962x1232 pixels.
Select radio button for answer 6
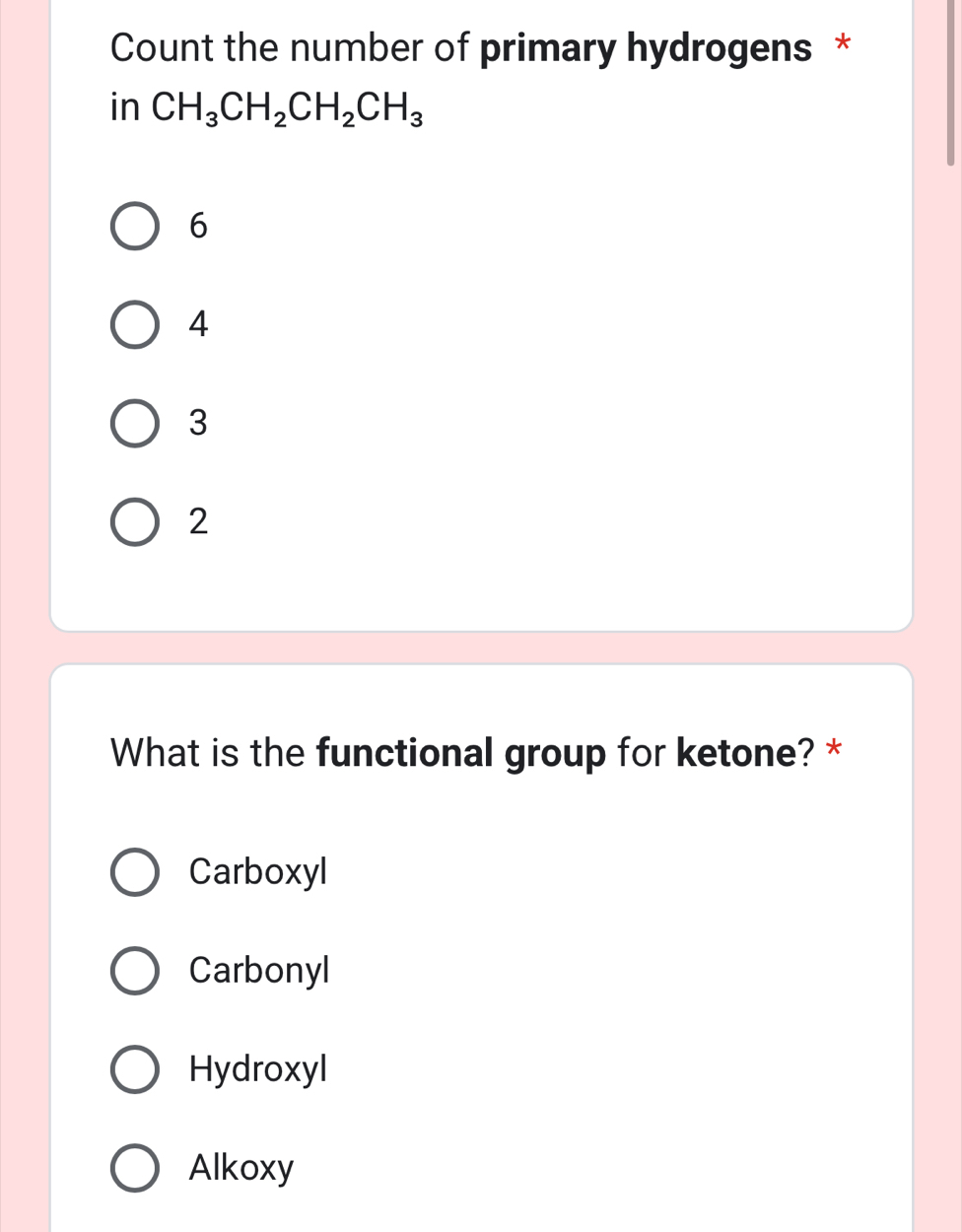[x=134, y=227]
